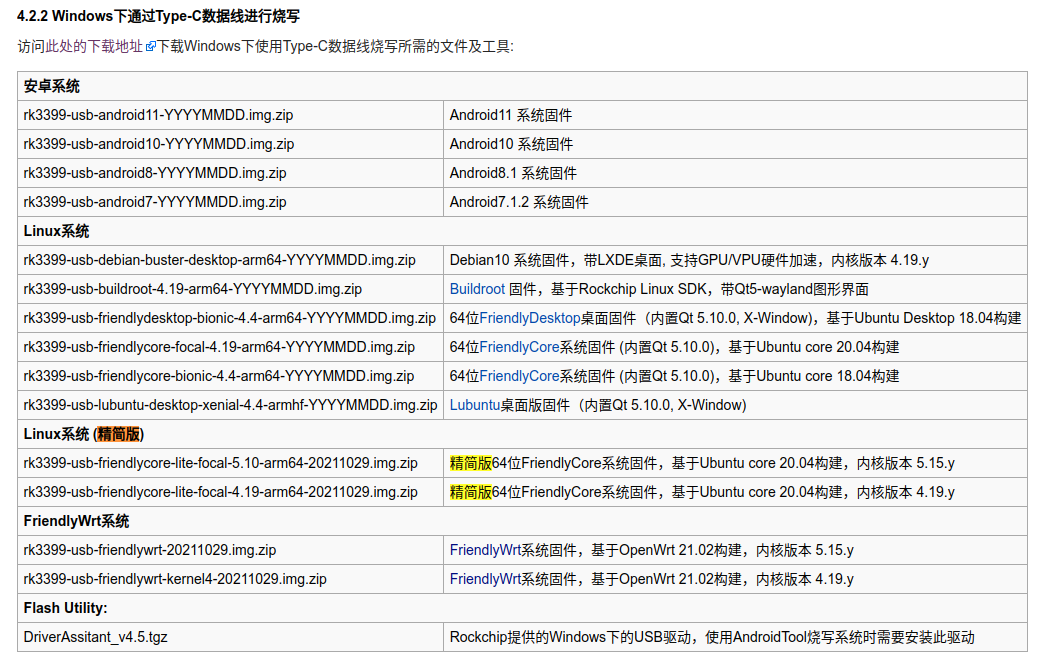Click the 4.2.2 Windows Type-C section heading
Image resolution: width=1047 pixels, height=664 pixels.
point(159,16)
